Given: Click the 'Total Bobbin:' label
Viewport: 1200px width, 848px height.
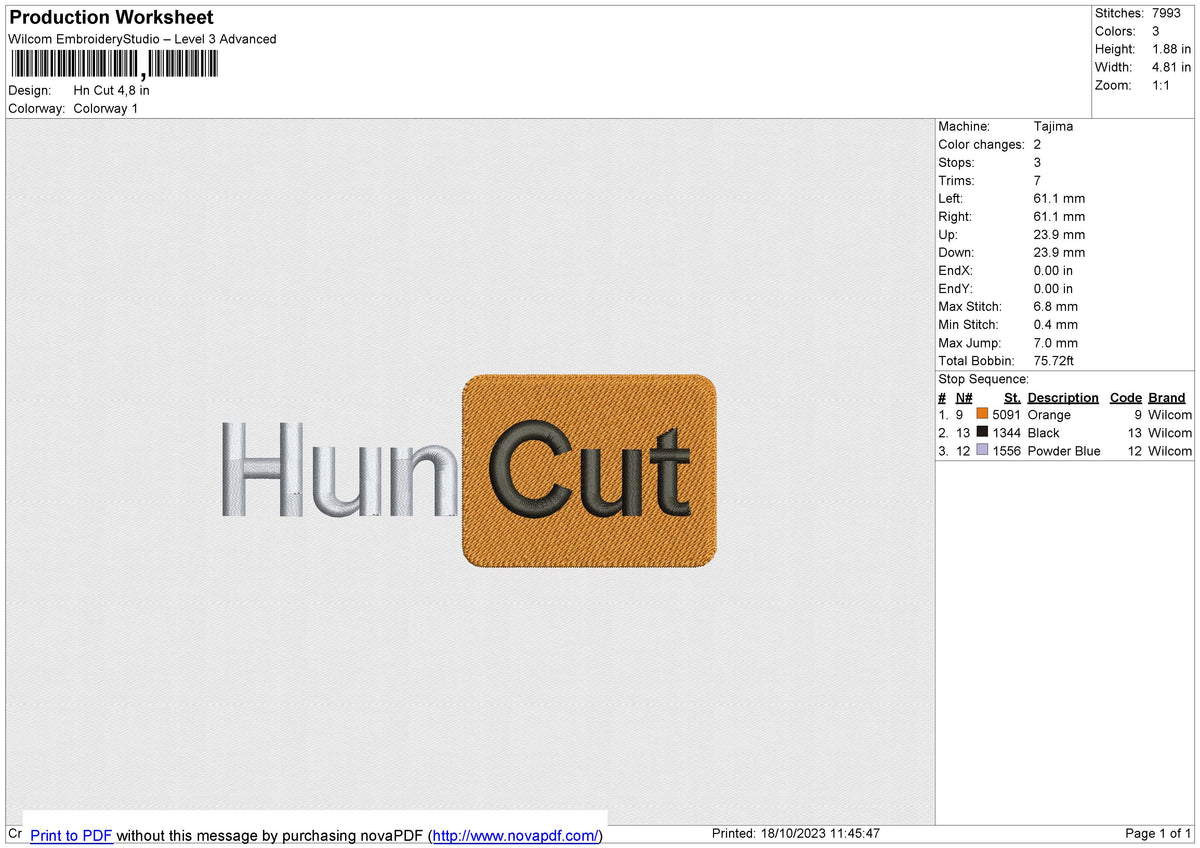Looking at the screenshot, I should click(x=976, y=360).
